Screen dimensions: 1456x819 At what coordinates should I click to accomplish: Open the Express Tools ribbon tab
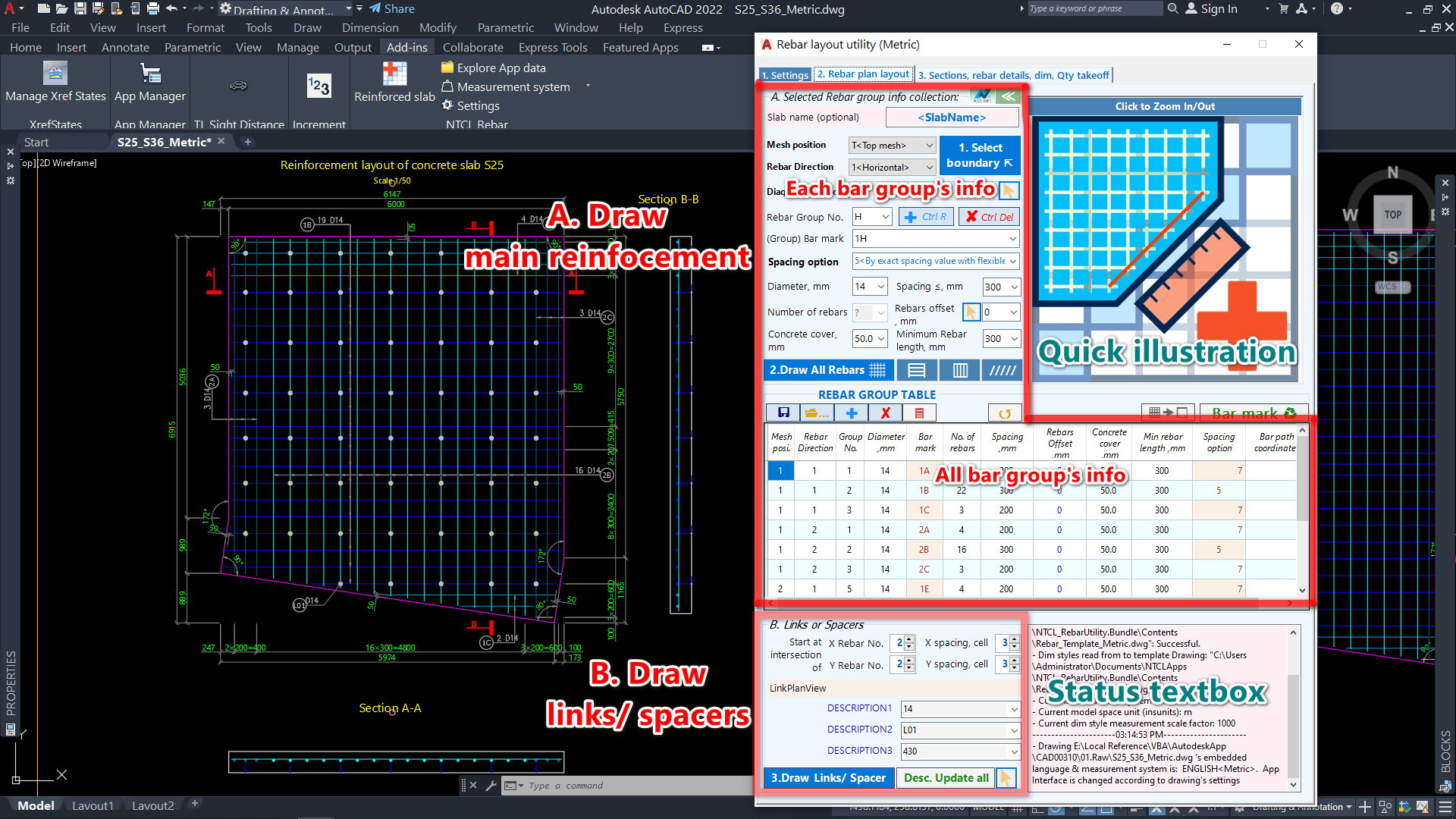(x=553, y=47)
